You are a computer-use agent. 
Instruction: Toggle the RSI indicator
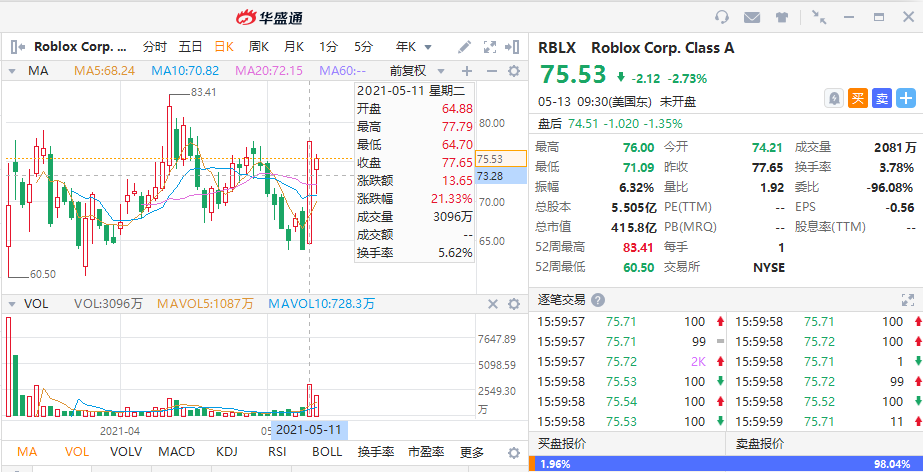click(277, 452)
